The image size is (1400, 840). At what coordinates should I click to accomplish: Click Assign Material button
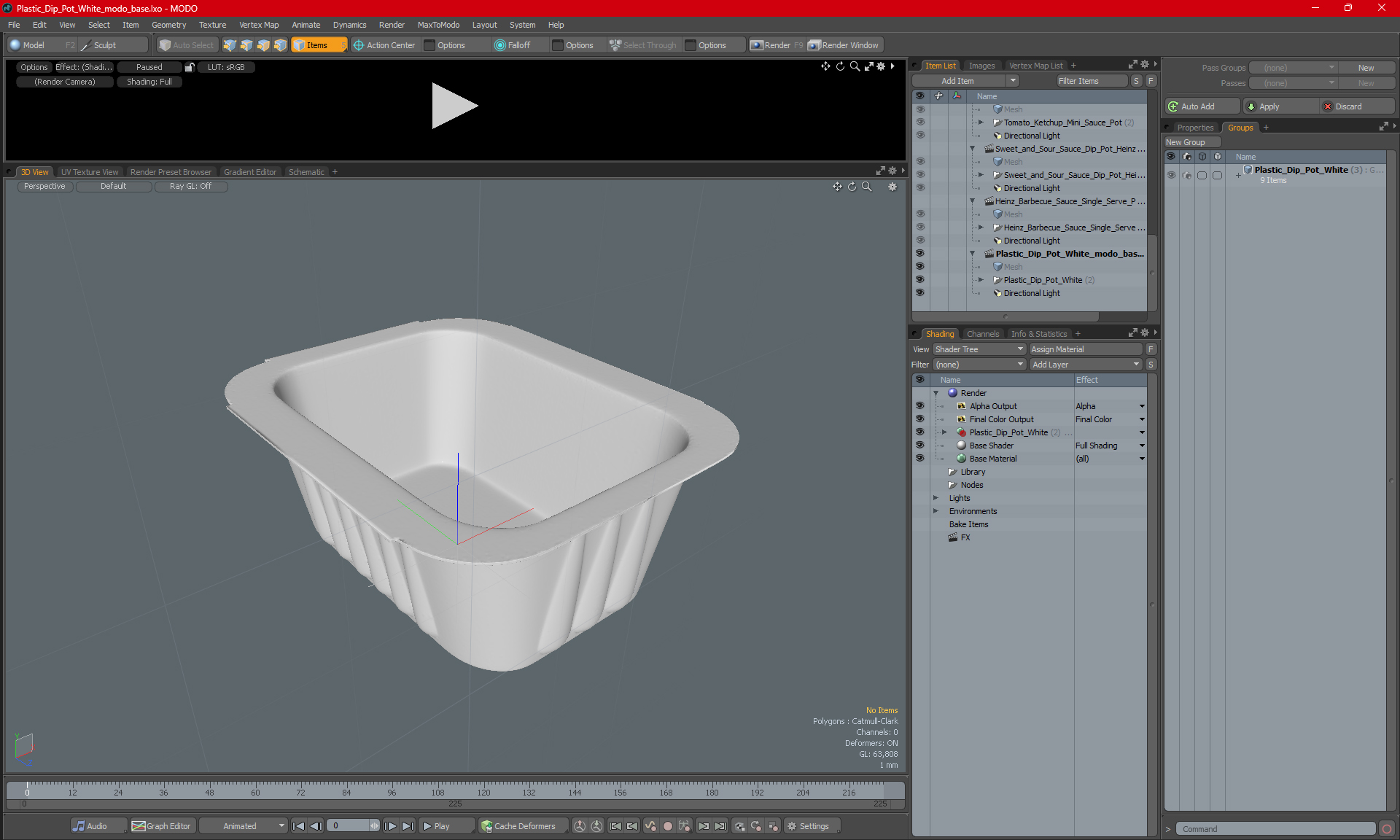(1086, 349)
